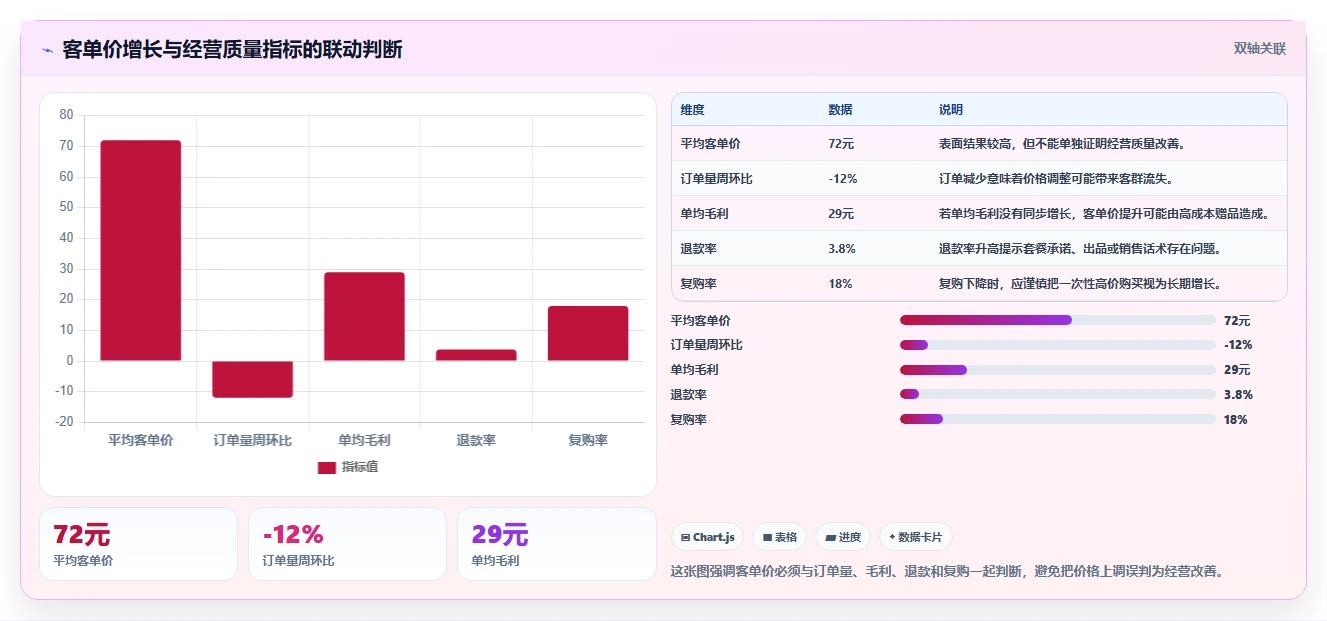Viewport: 1327px width, 621px height.
Task: Click the short 退款率 bar in the chart
Action: [476, 355]
